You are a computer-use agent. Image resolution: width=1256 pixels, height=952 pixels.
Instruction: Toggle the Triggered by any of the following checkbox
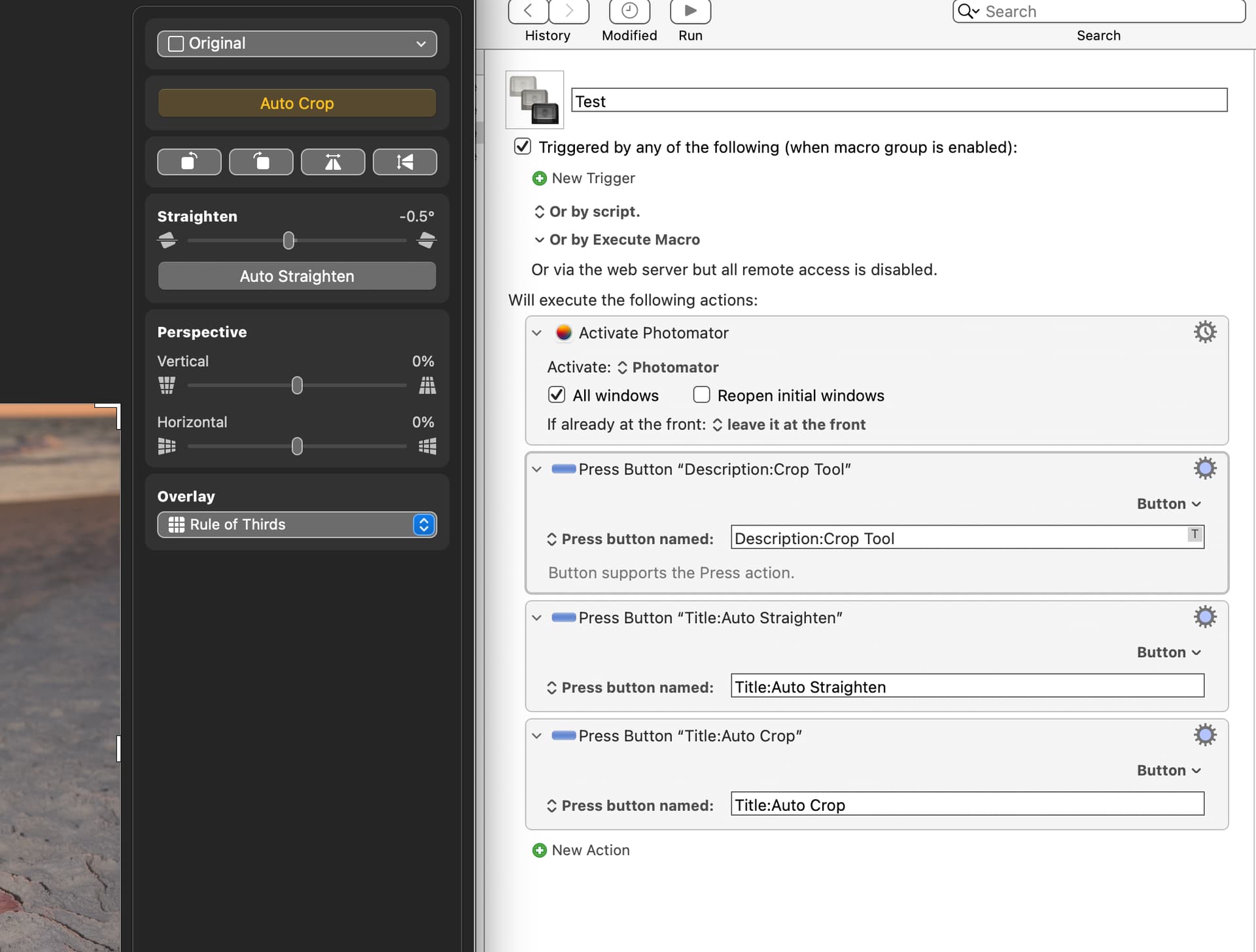pos(523,146)
